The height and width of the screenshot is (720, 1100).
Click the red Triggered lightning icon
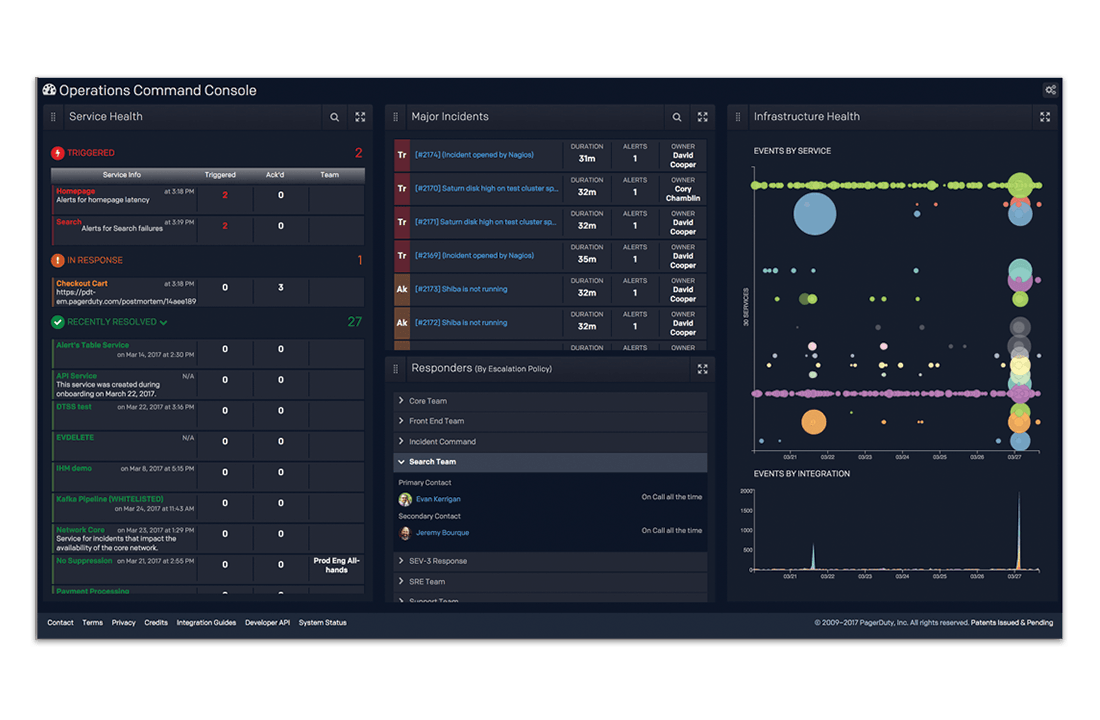58,153
